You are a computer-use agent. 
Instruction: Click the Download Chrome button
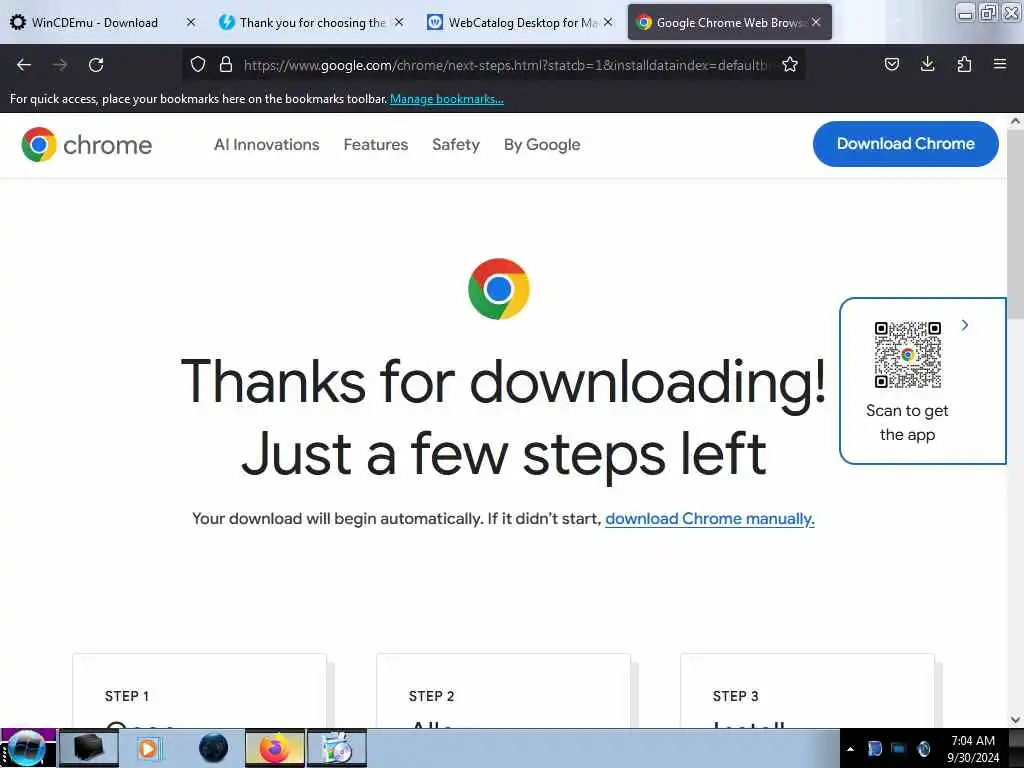click(906, 144)
